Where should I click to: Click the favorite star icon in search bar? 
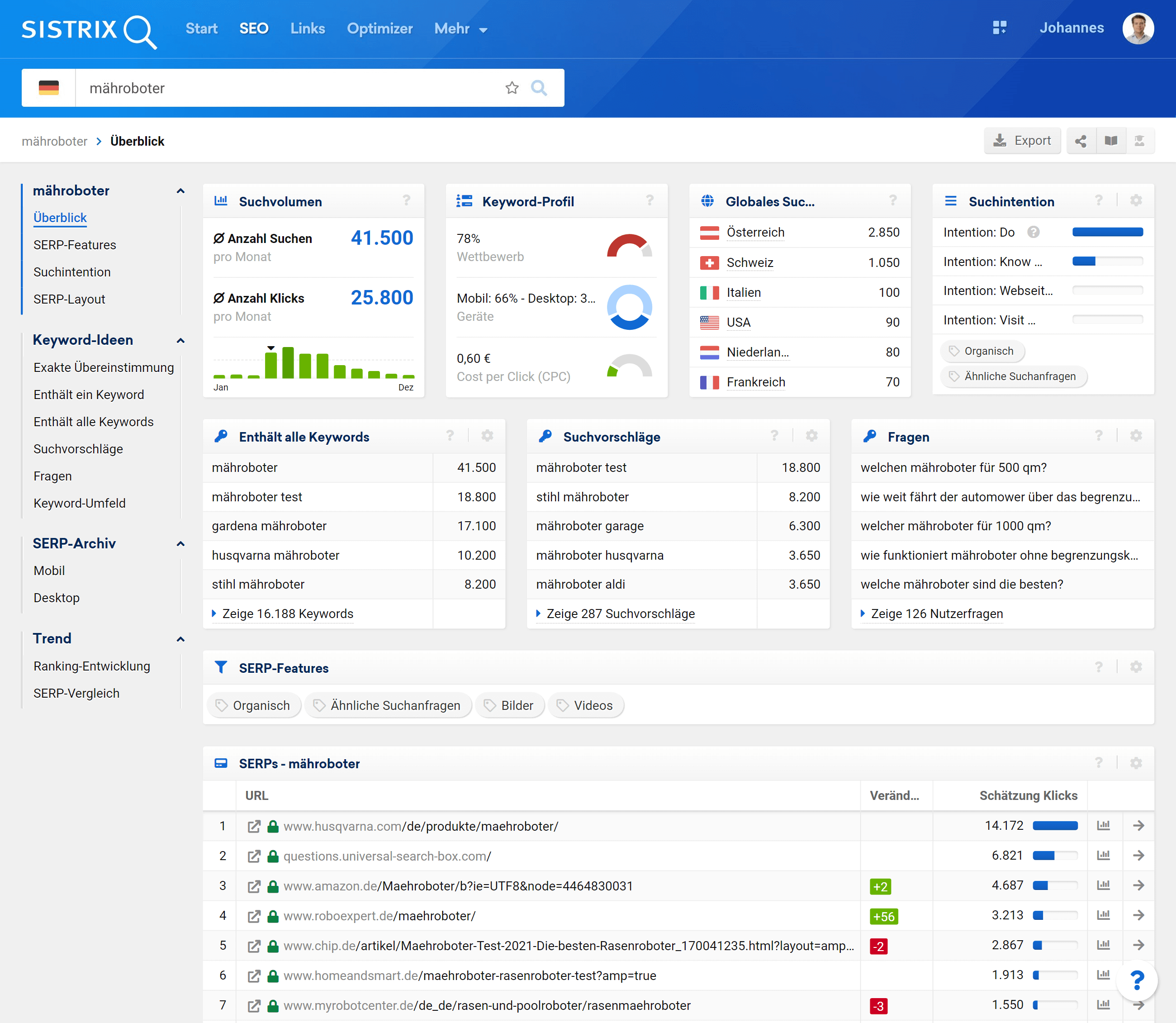pos(512,88)
